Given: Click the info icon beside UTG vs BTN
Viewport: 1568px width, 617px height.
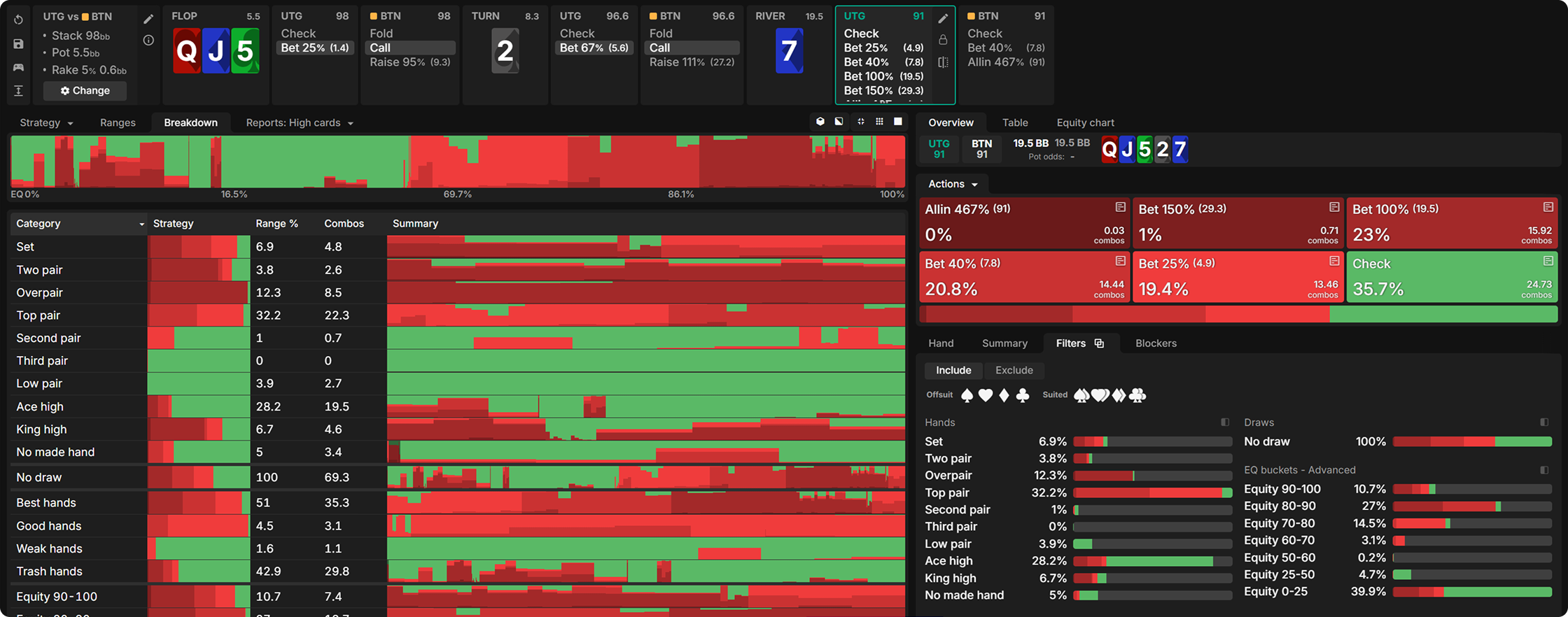Looking at the screenshot, I should 148,41.
